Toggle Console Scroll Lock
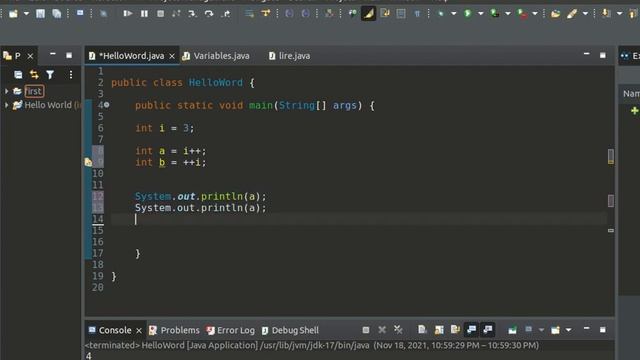The height and width of the screenshot is (360, 640). 439,330
